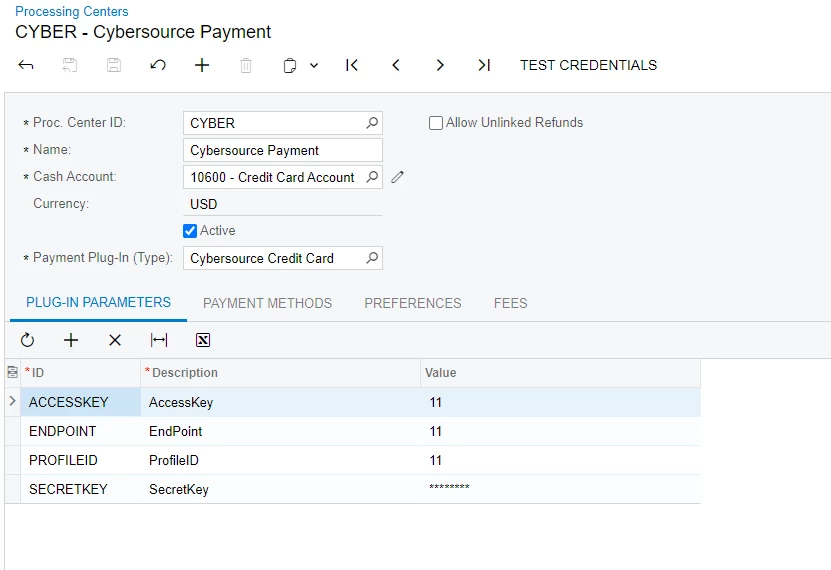831x570 pixels.
Task: Delete the selected grid row
Action: 115,340
